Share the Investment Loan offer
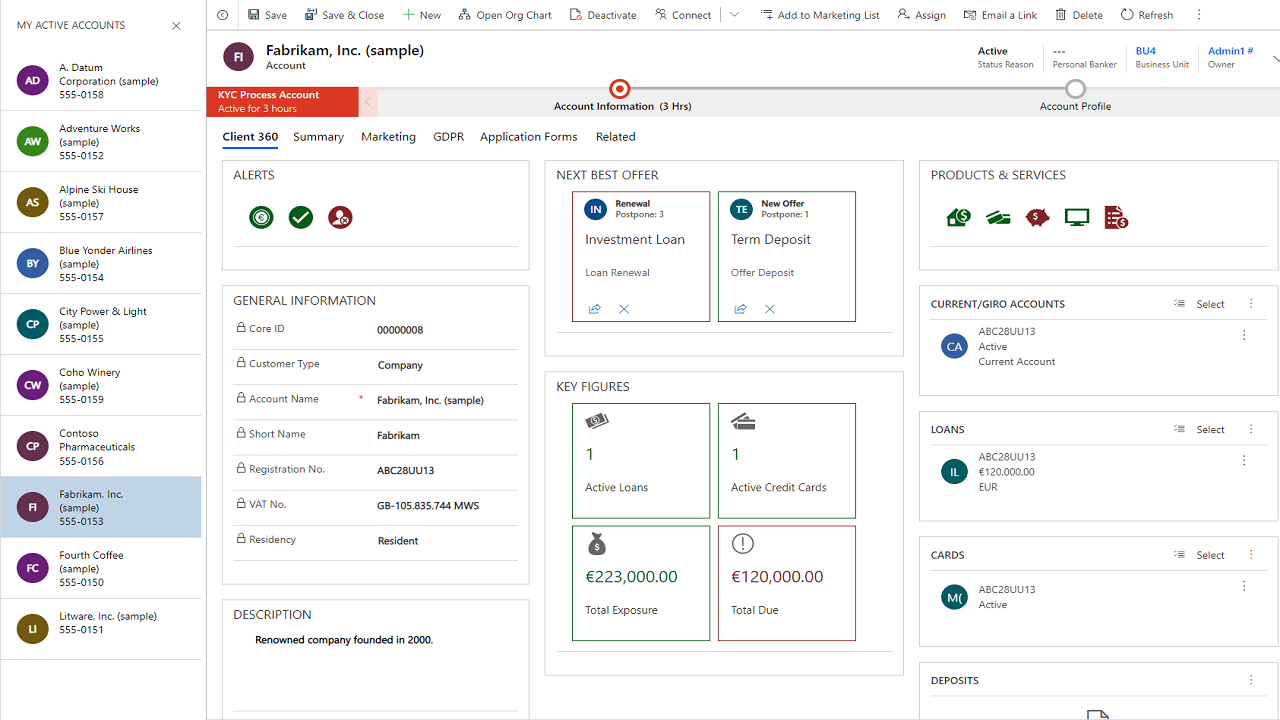This screenshot has height=720, width=1280. pos(595,309)
